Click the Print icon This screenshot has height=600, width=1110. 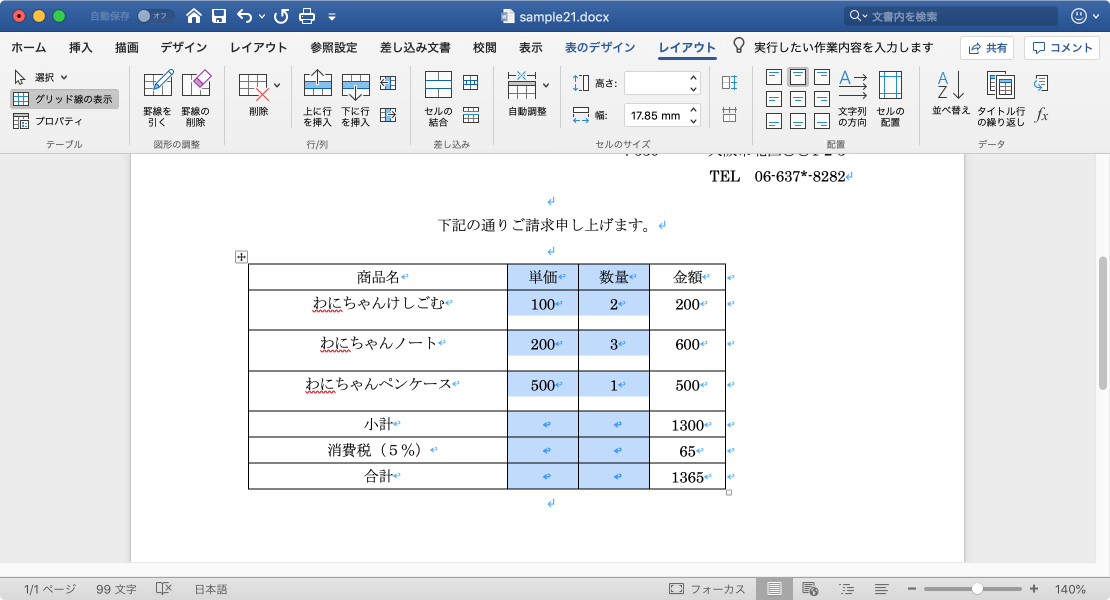click(307, 16)
